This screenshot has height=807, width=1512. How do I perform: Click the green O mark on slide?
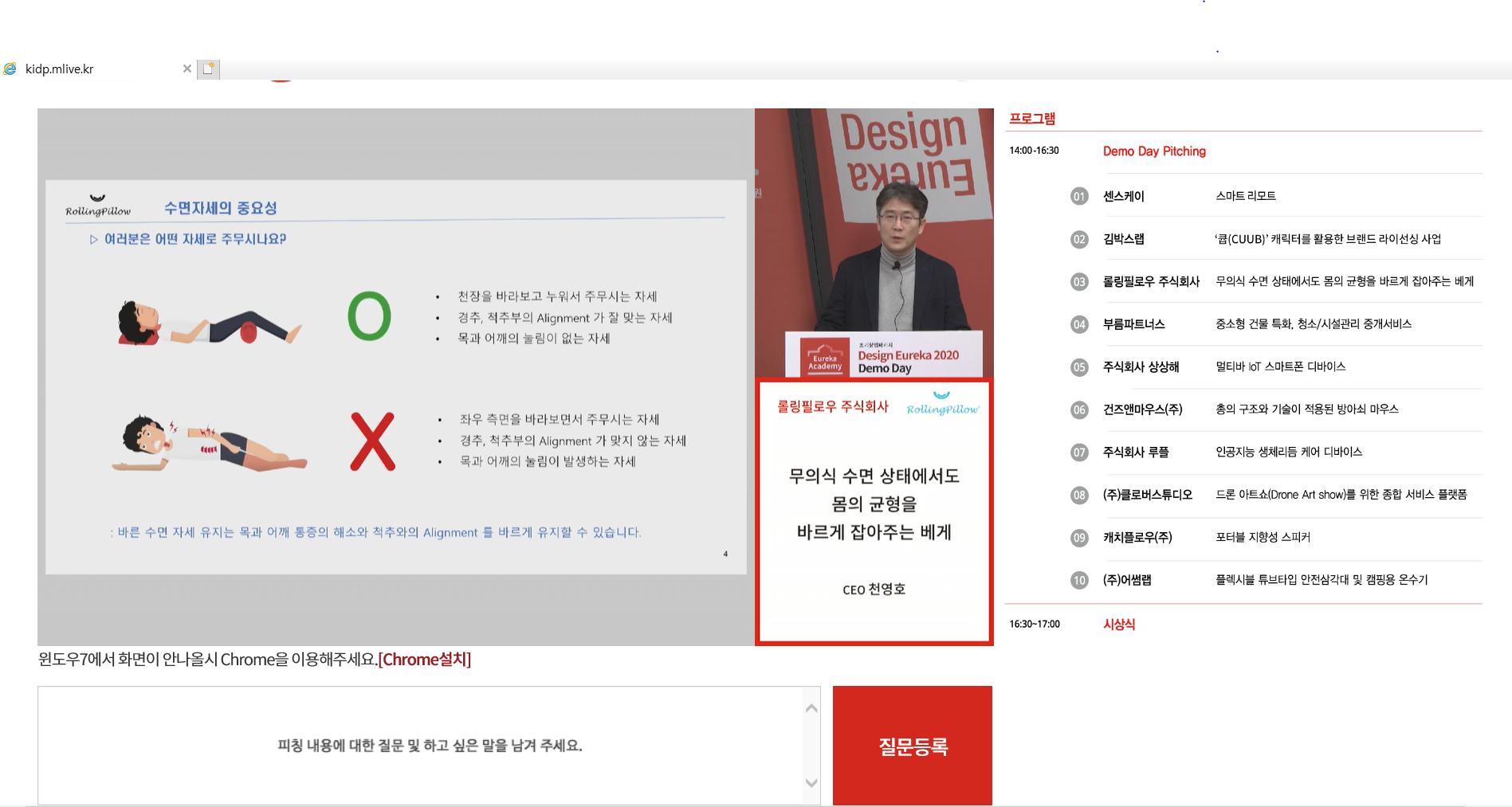point(369,316)
